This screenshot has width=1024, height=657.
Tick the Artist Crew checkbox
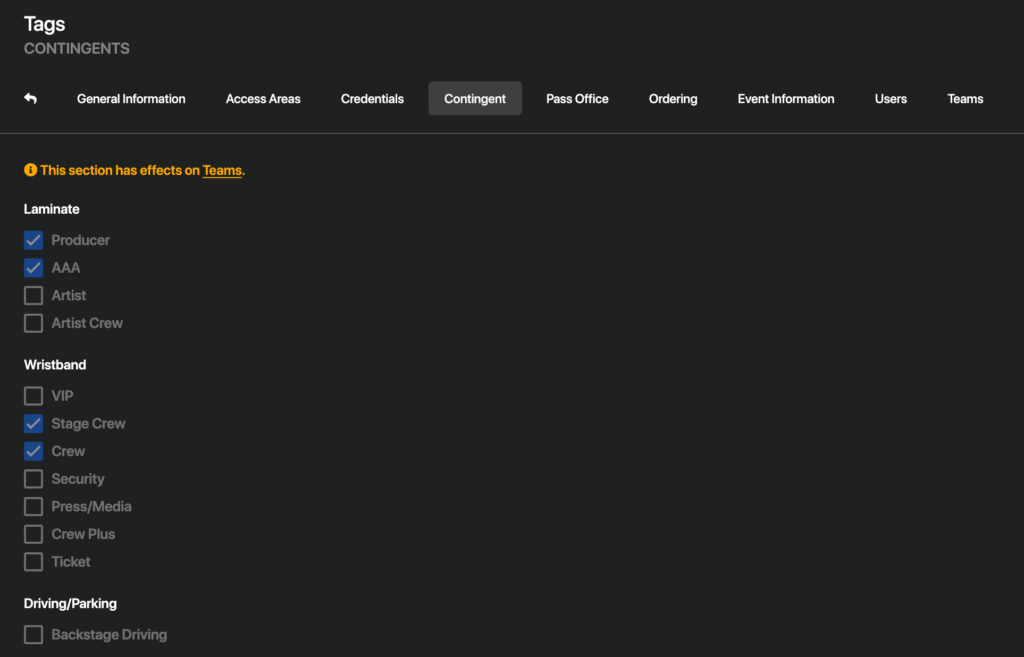point(34,323)
